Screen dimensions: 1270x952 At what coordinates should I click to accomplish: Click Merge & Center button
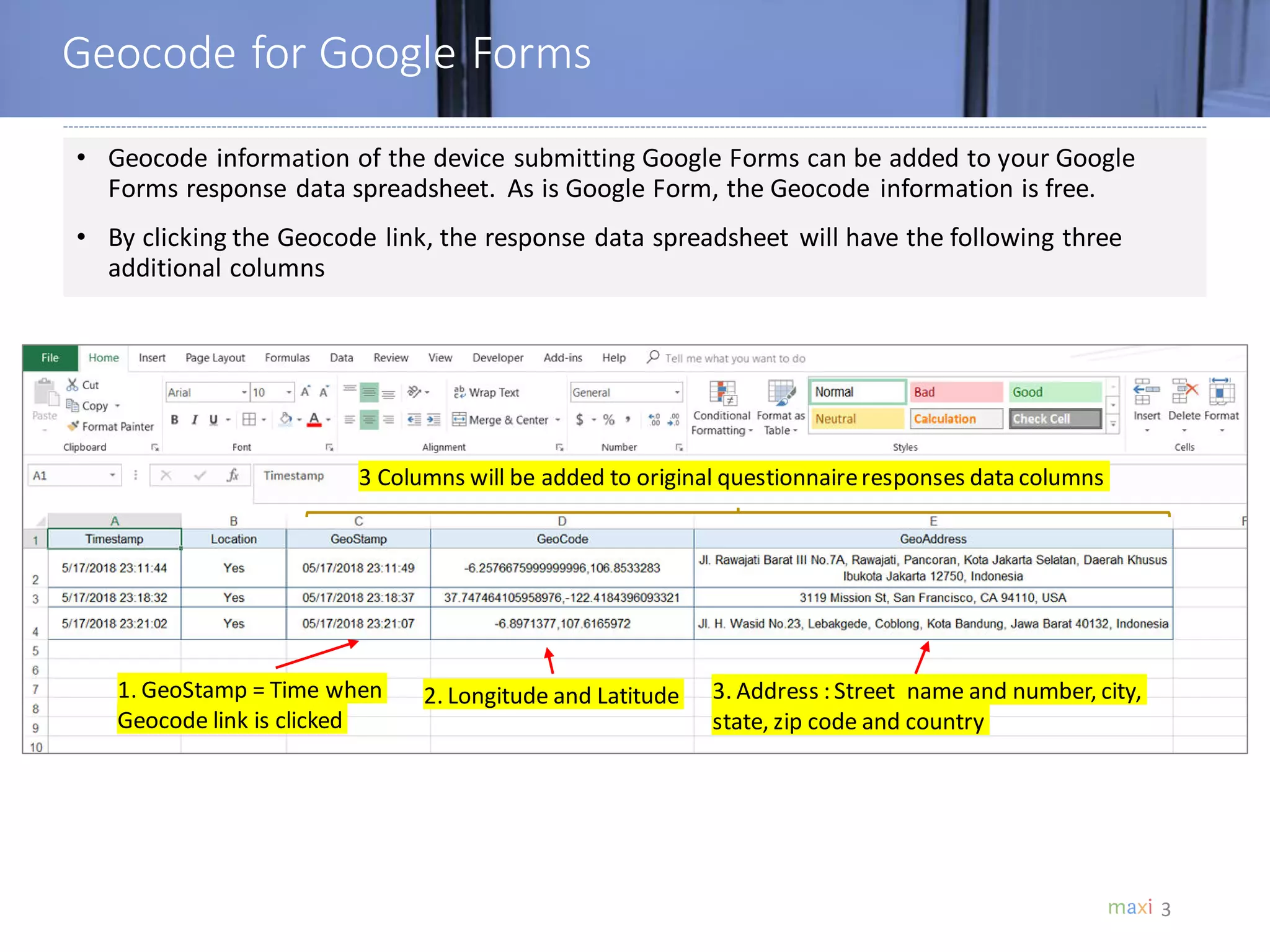pyautogui.click(x=500, y=420)
